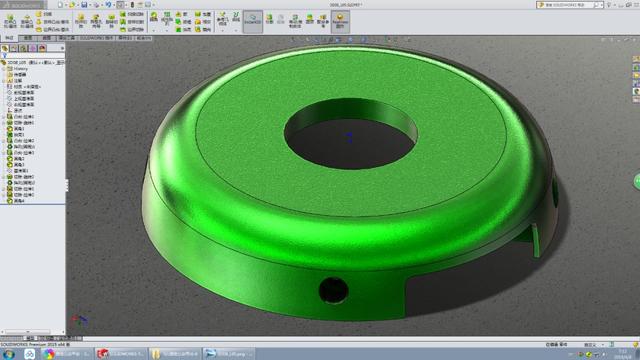
Task: Open the DisplayManager tab icon
Action: coord(42,48)
